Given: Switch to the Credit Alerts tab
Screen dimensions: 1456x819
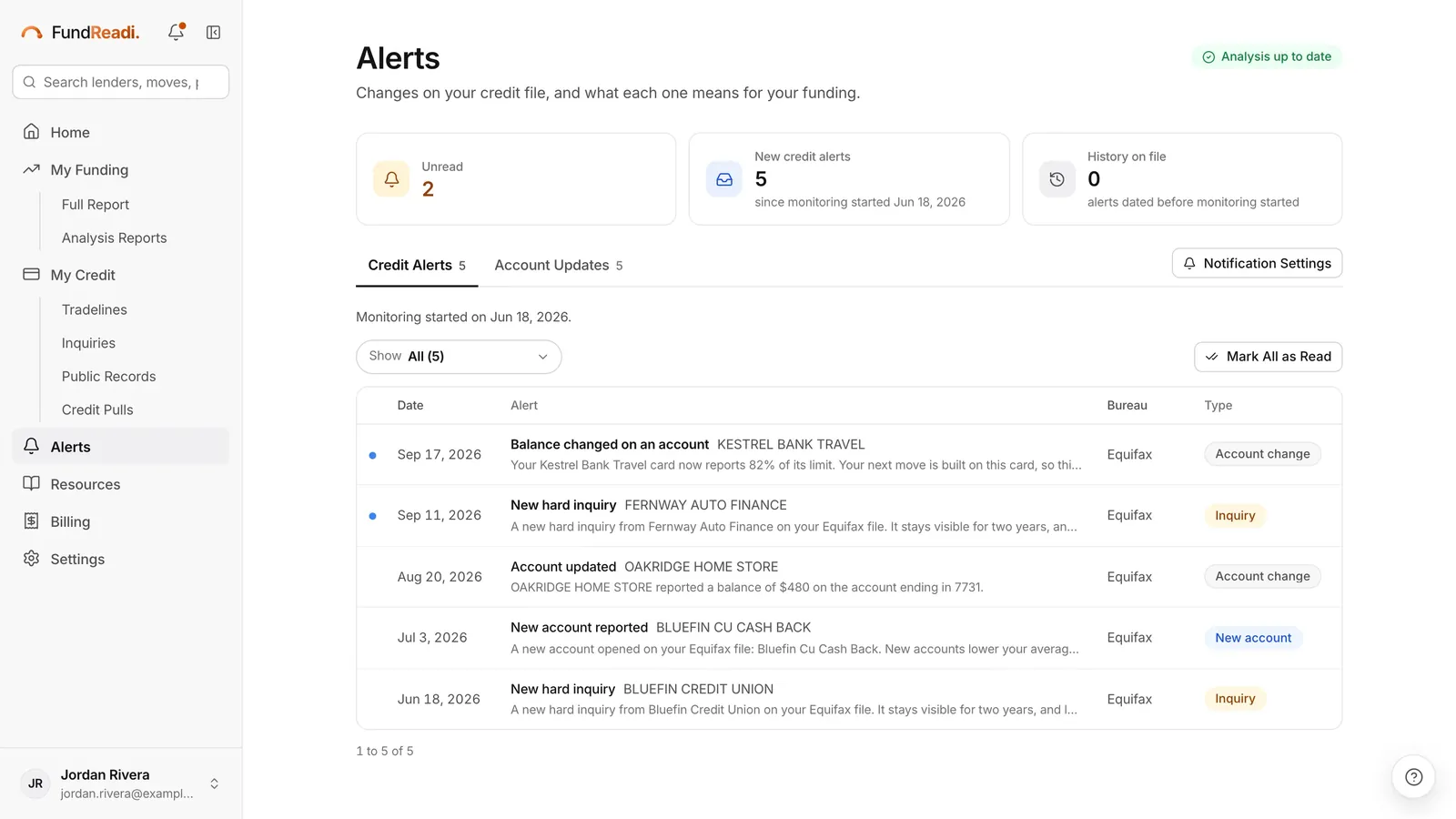Looking at the screenshot, I should coord(417,266).
